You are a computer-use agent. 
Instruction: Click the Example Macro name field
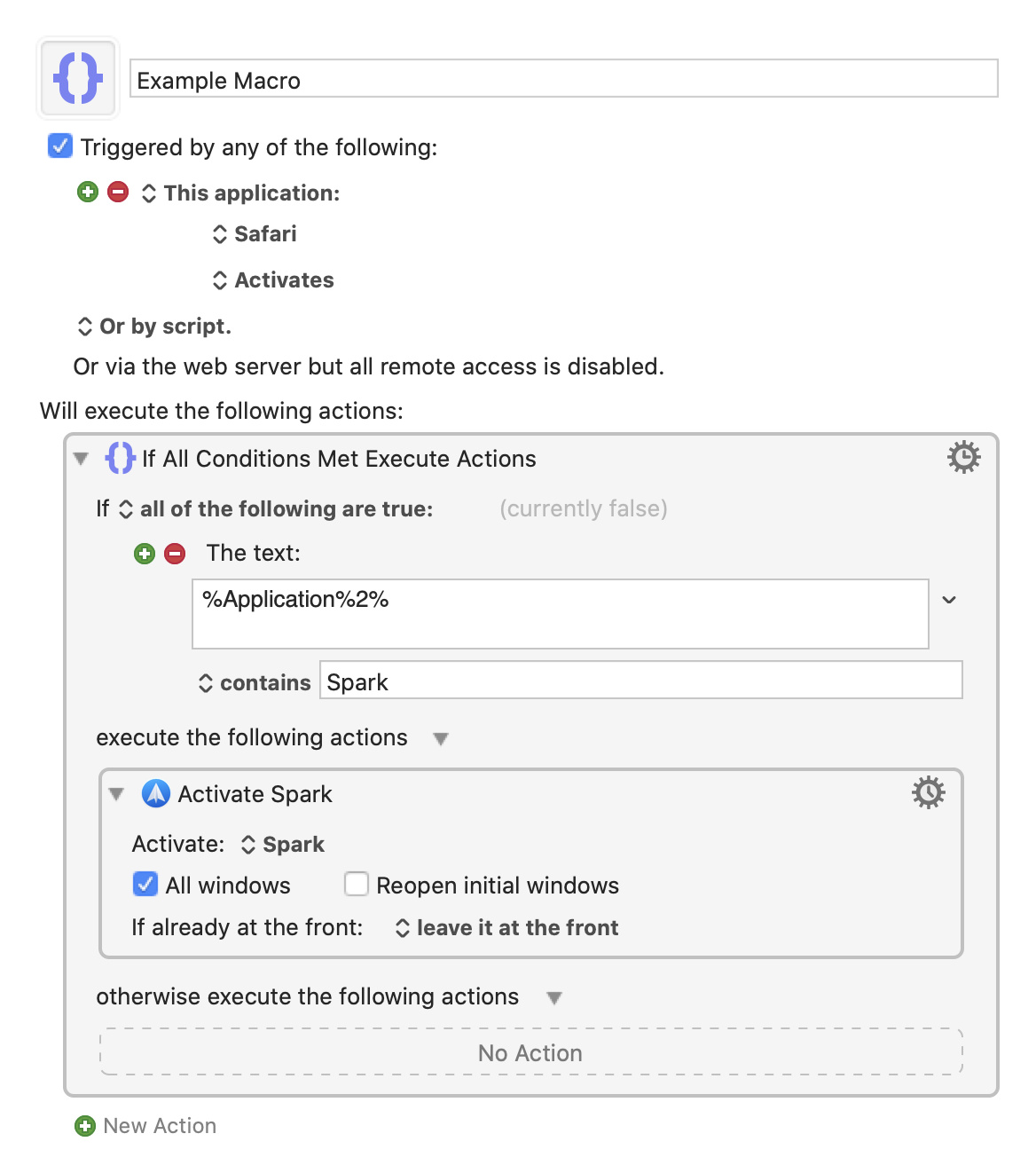(564, 79)
